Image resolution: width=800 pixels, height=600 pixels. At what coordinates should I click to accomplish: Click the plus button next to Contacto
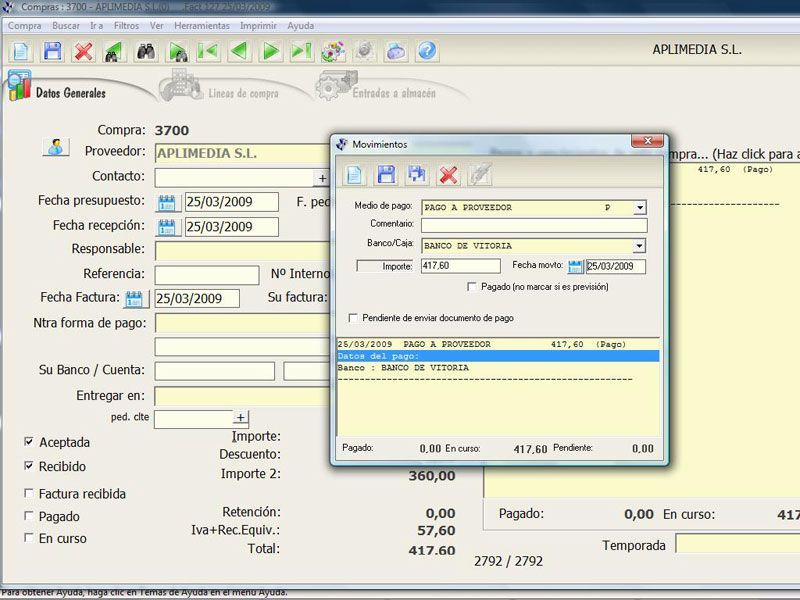coord(322,178)
